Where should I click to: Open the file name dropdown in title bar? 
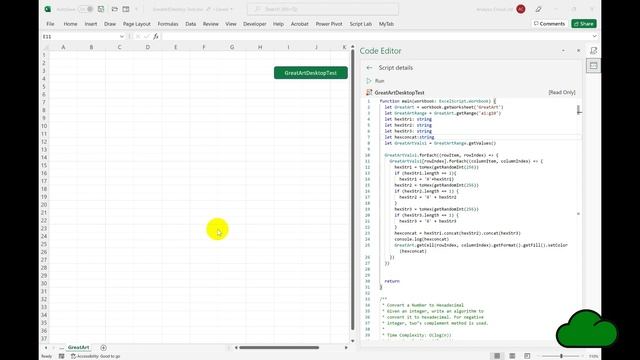(x=231, y=9)
